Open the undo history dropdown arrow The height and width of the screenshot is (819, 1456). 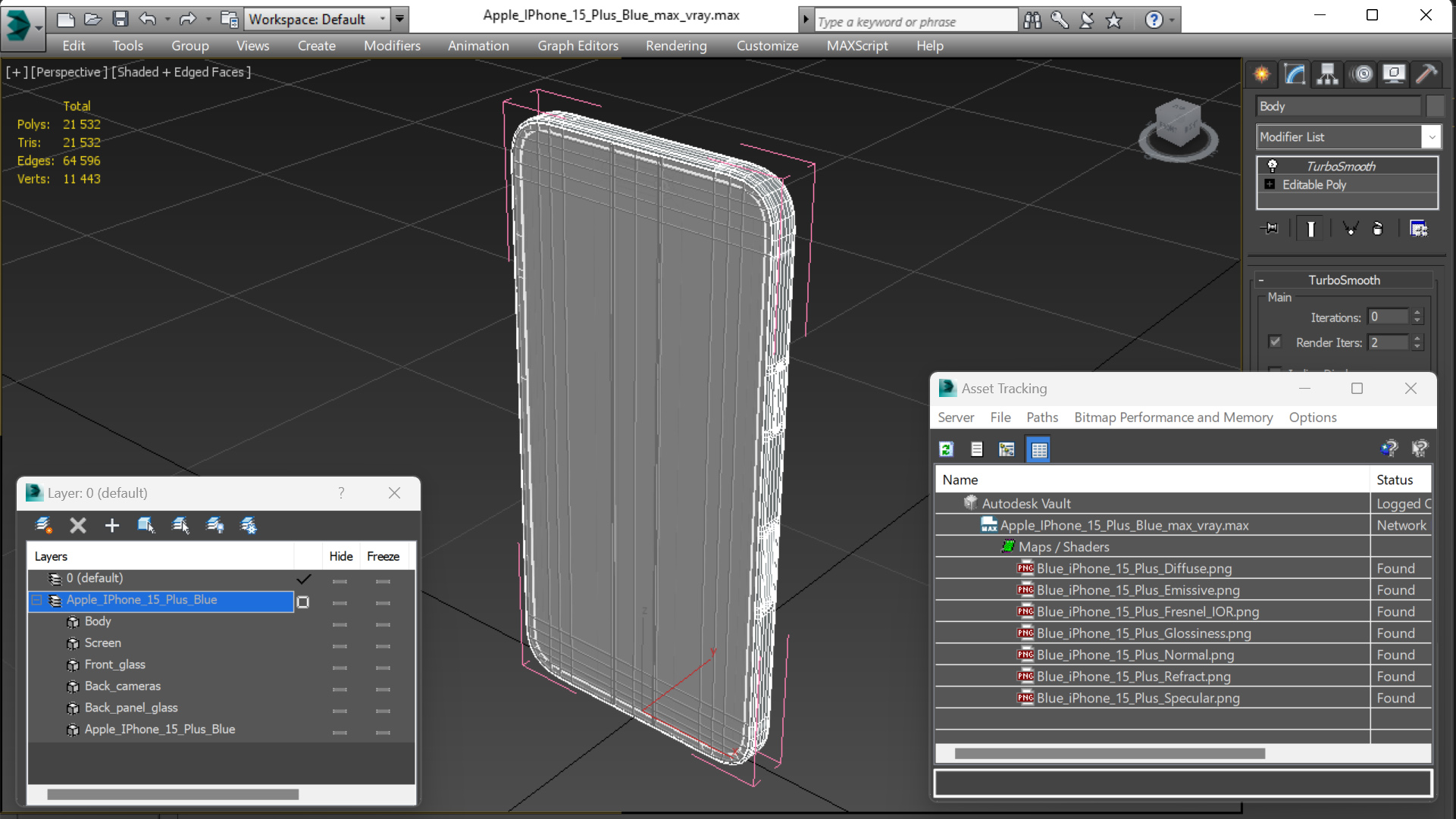167,19
